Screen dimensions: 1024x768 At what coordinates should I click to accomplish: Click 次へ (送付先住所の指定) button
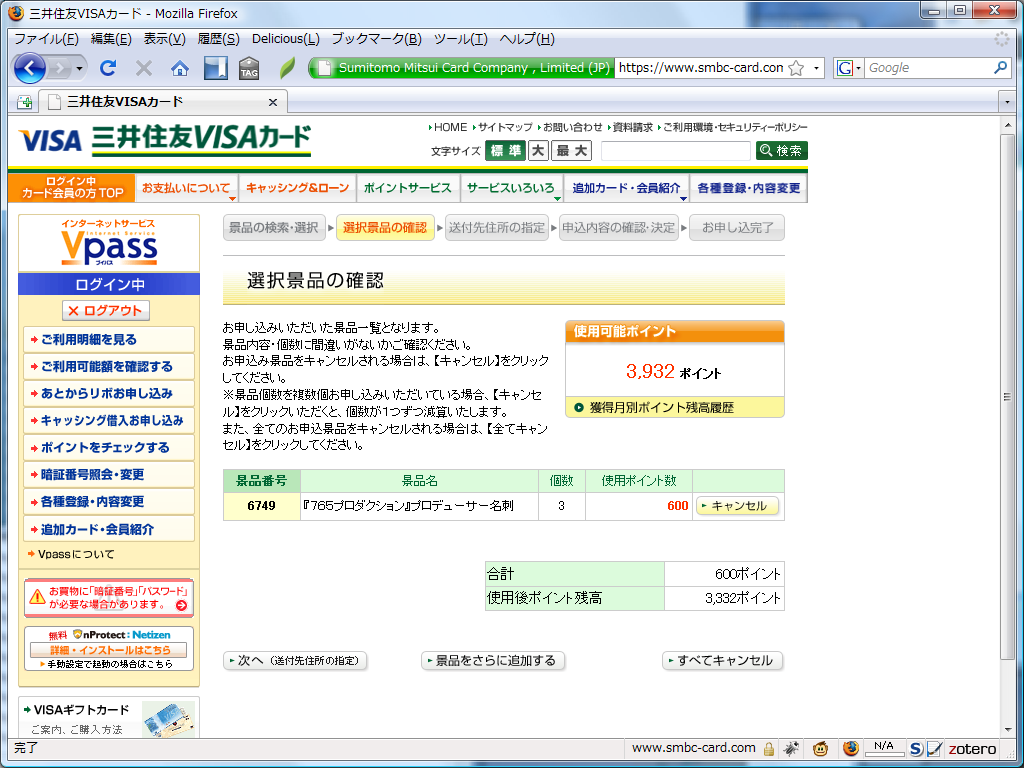pyautogui.click(x=295, y=661)
